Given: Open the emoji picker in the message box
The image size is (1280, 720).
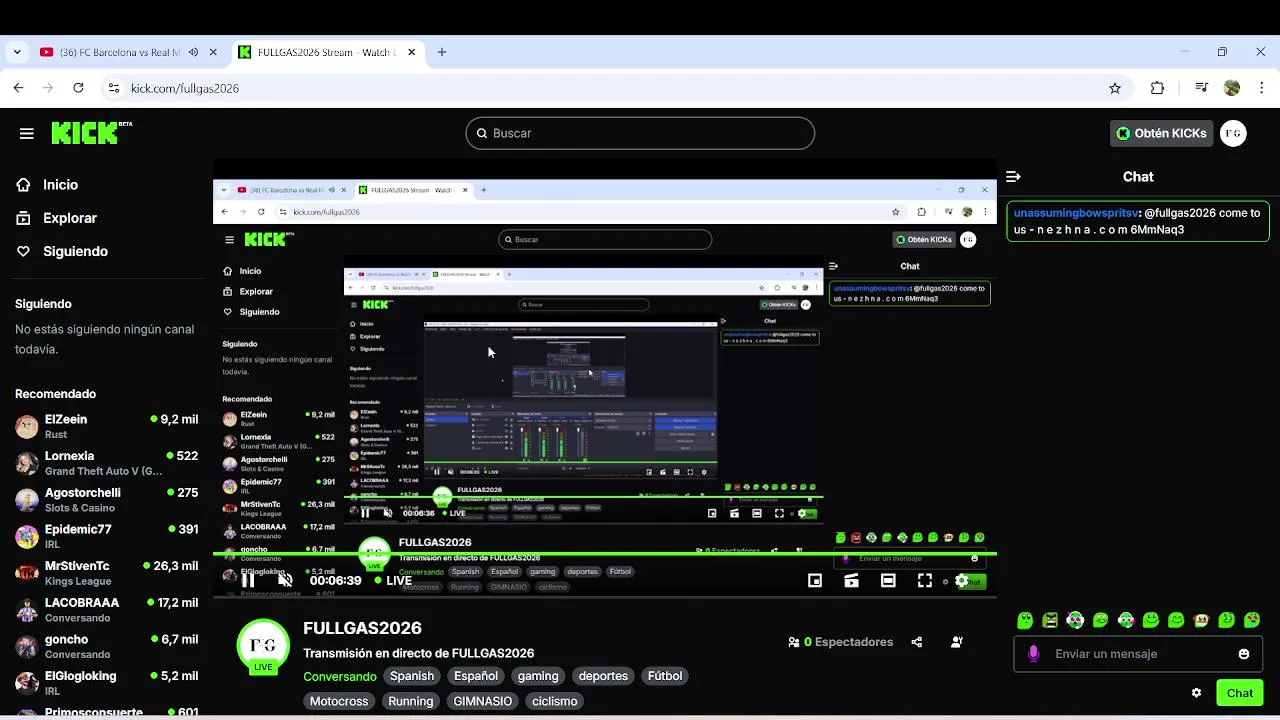Looking at the screenshot, I should [x=1244, y=654].
